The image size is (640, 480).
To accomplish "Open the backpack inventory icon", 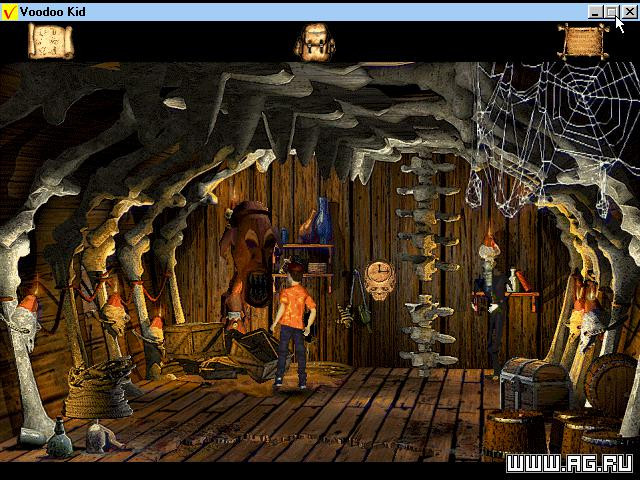I will click(x=314, y=42).
